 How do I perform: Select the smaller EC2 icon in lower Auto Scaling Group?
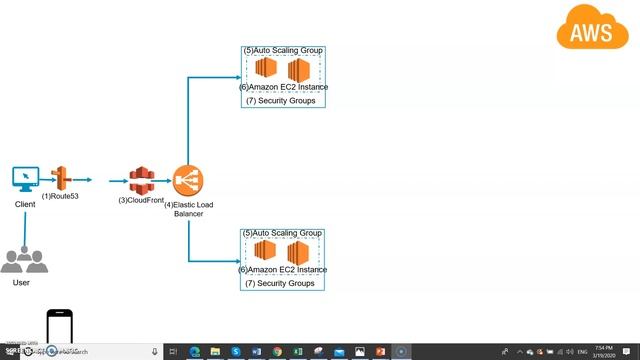pyautogui.click(x=265, y=250)
